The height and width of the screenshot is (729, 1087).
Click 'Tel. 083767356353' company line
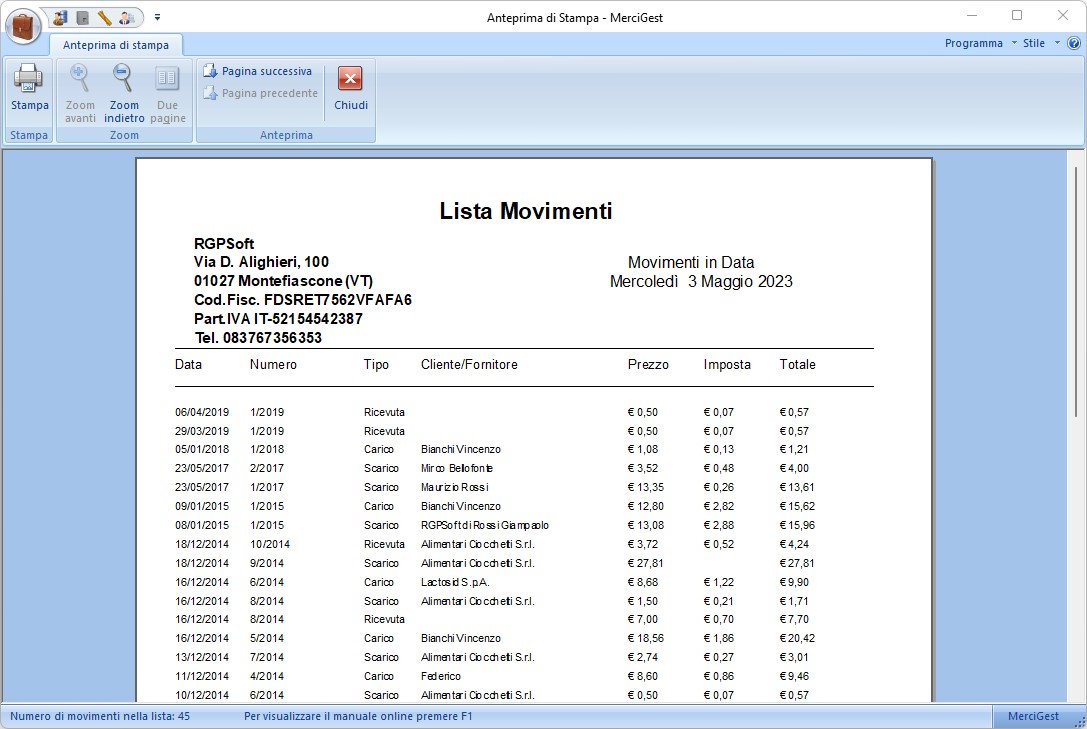(259, 337)
